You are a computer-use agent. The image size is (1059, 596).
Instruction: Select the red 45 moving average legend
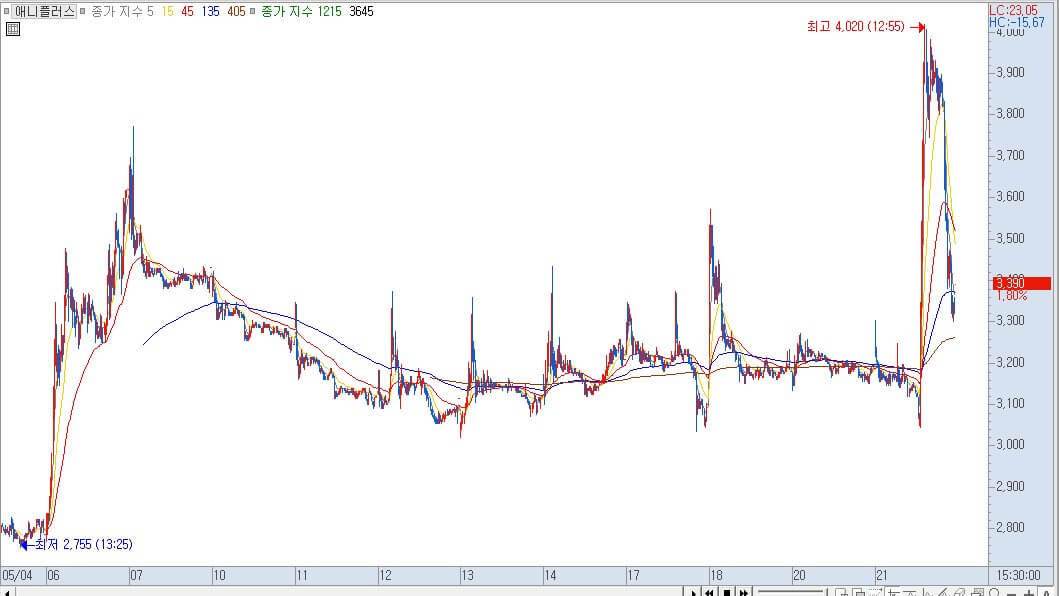point(187,11)
